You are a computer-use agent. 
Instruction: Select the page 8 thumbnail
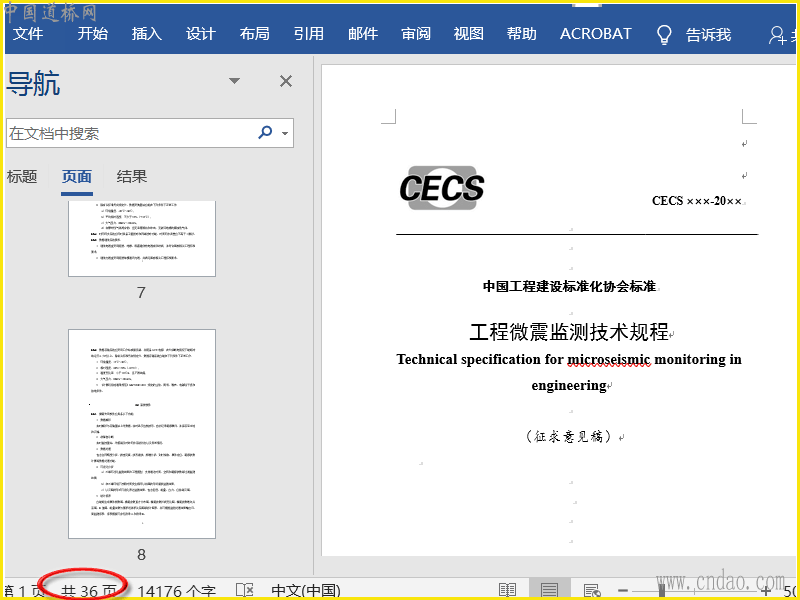point(142,434)
